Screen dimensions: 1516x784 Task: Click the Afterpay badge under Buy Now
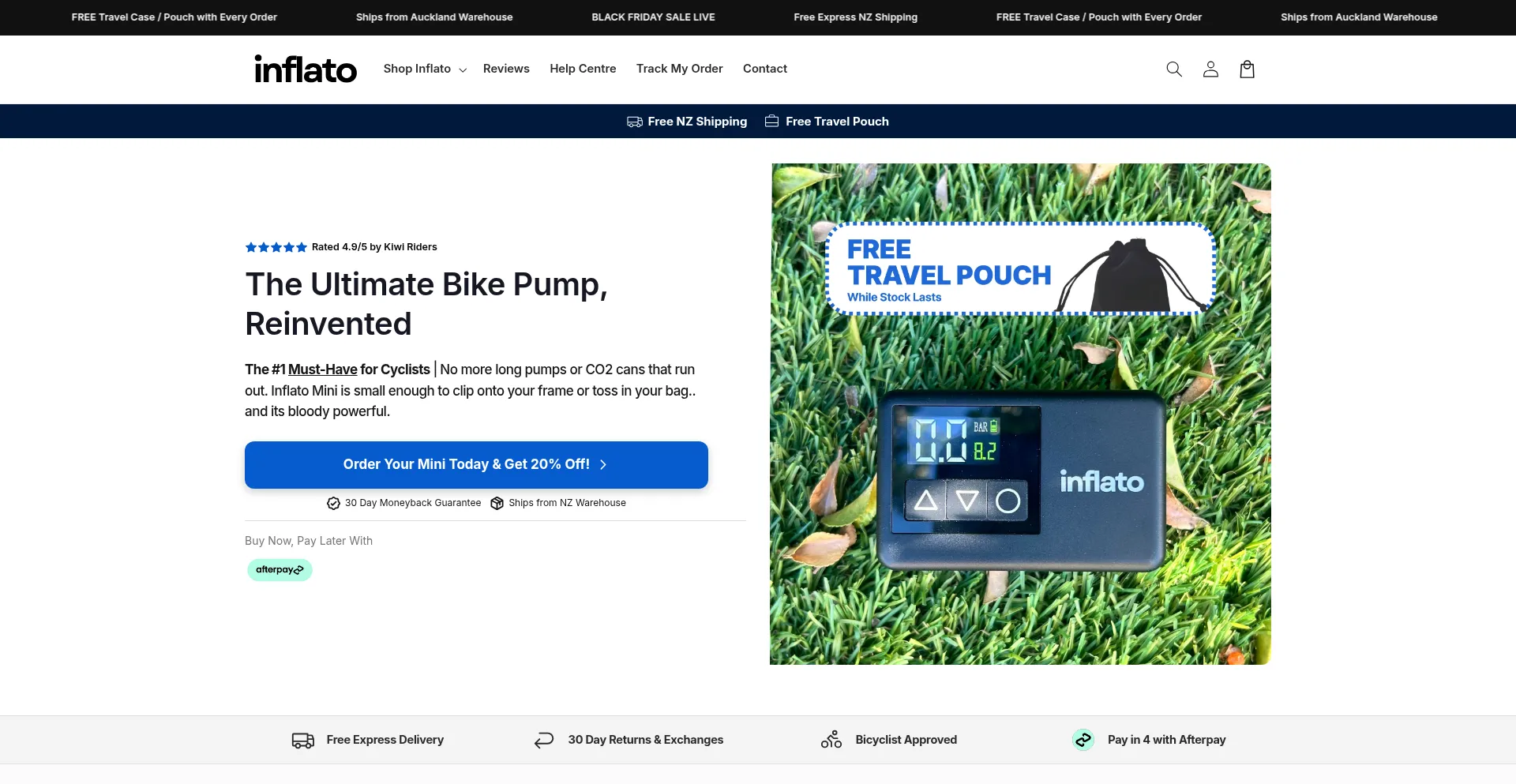[x=280, y=570]
